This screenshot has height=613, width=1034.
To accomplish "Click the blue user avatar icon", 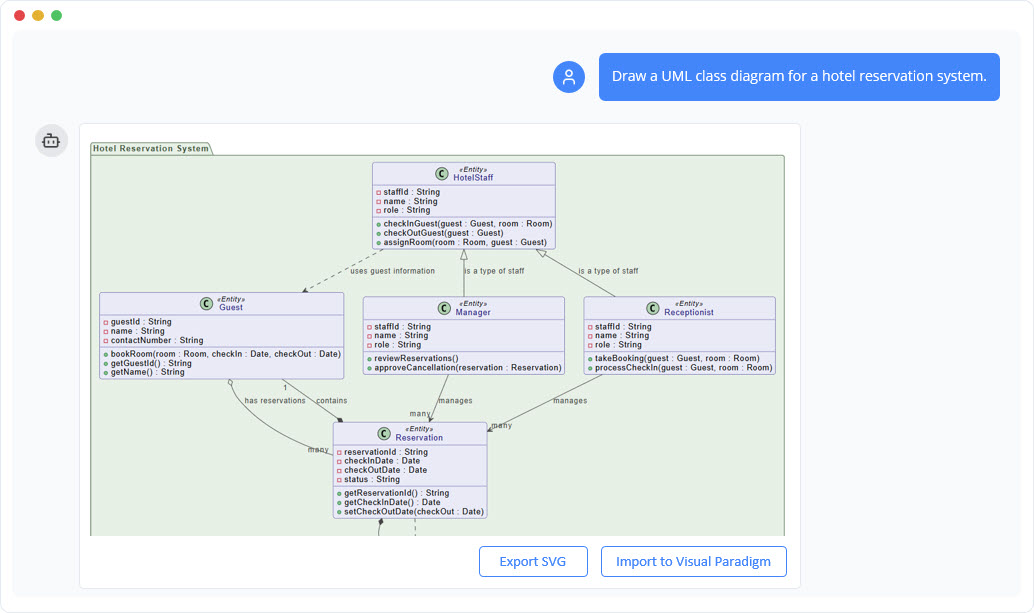I will pyautogui.click(x=568, y=76).
